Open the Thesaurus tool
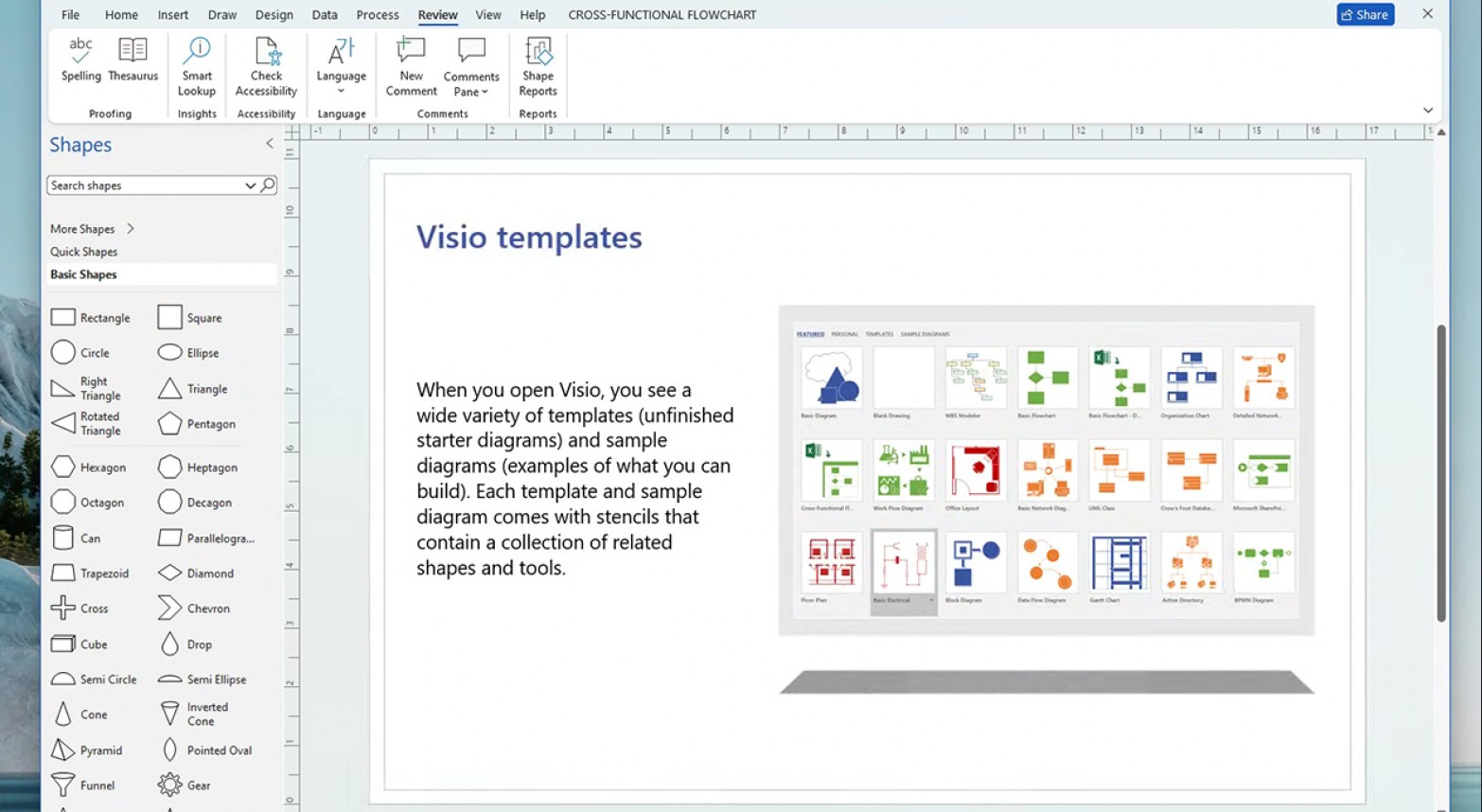 (132, 60)
